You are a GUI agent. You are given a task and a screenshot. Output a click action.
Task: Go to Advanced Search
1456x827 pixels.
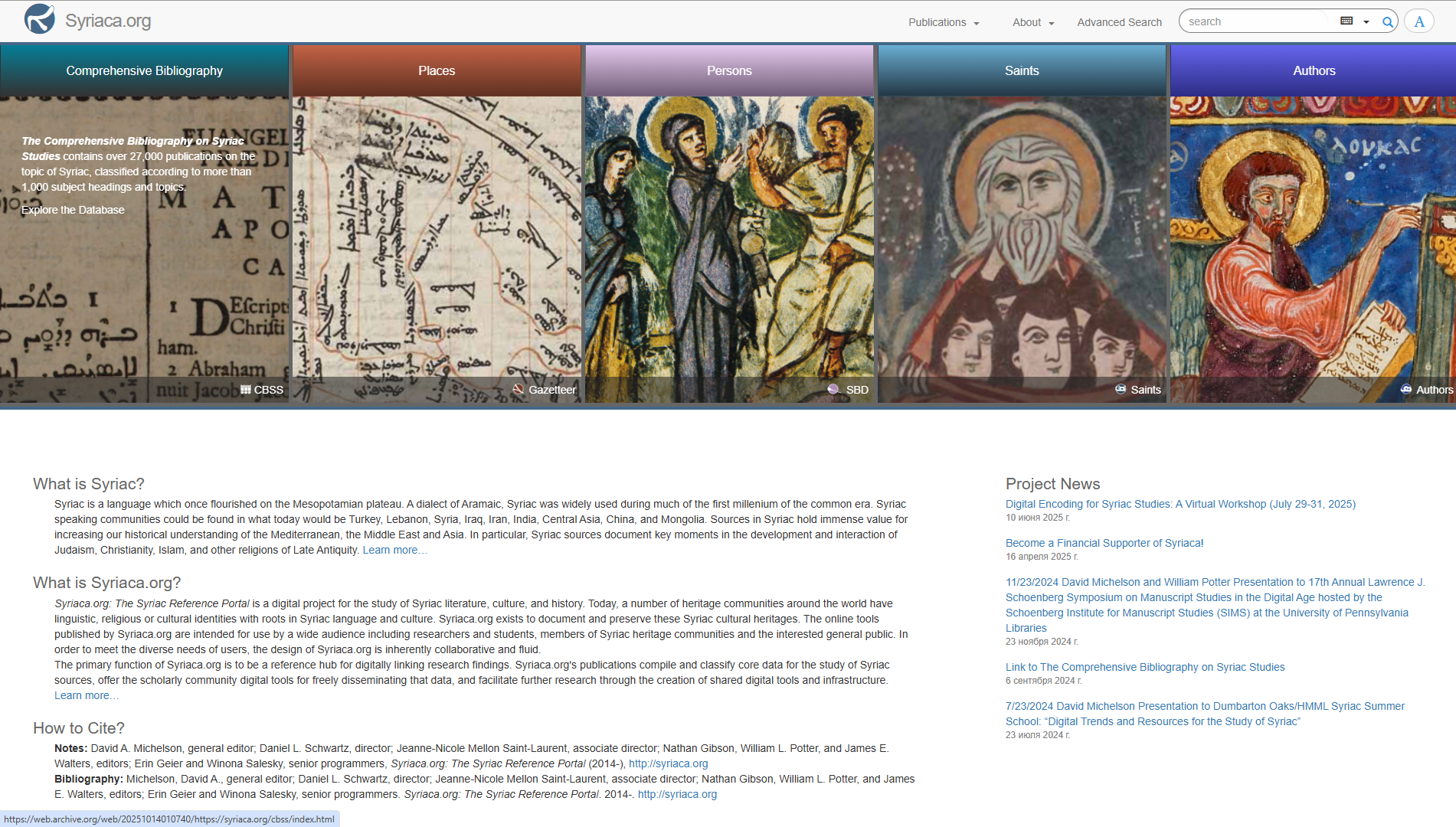(x=1119, y=22)
